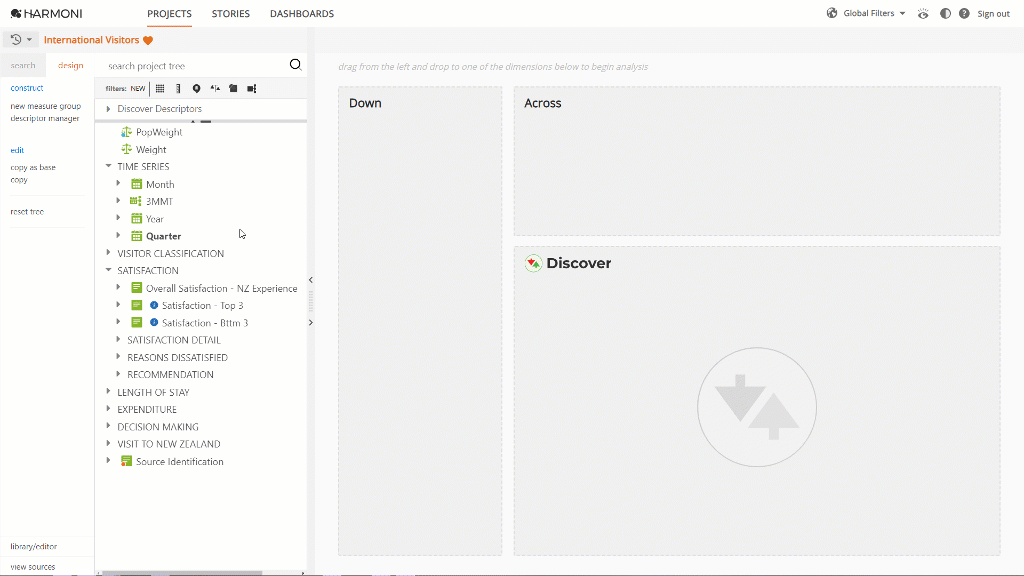Expand the Quarter node arrow

pyautogui.click(x=118, y=235)
